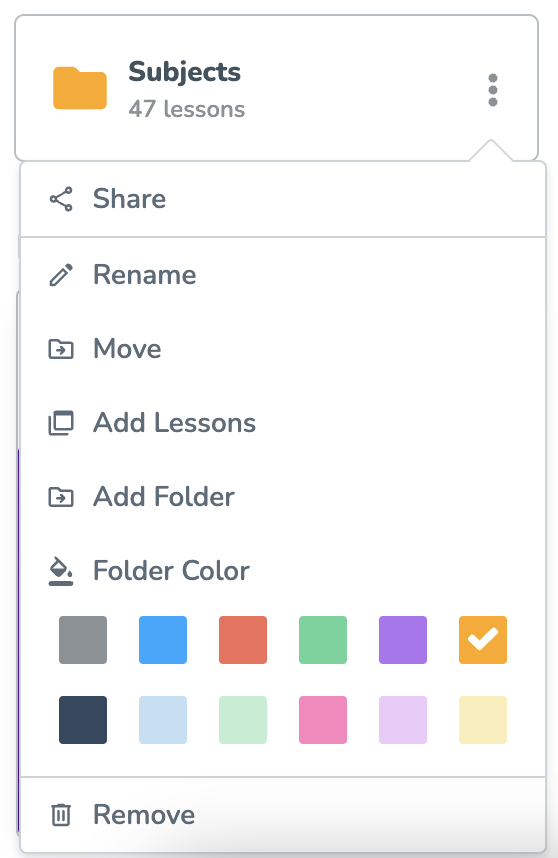The image size is (558, 858).
Task: Apply the purple folder color swatch
Action: pos(403,640)
